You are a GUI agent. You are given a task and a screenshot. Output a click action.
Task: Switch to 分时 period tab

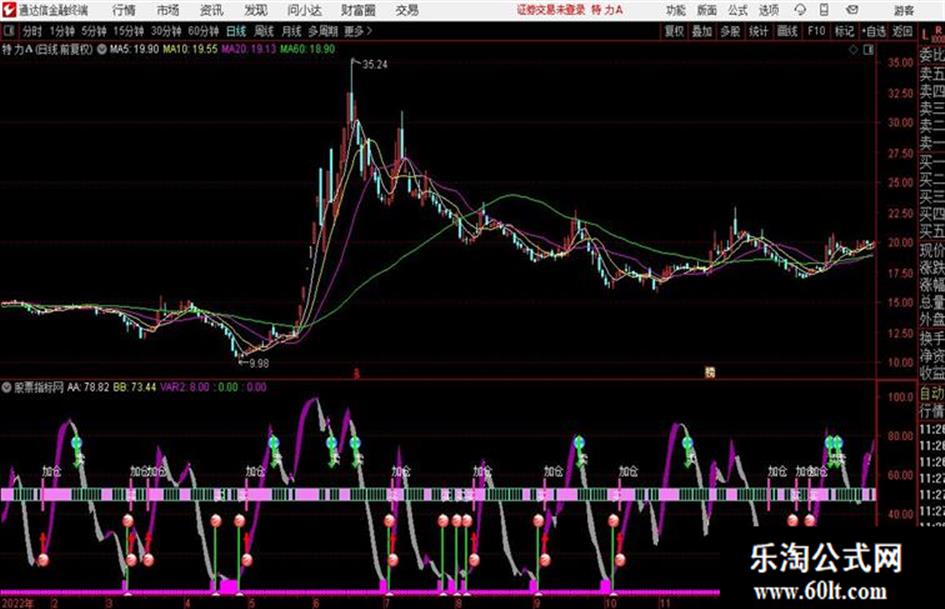(x=33, y=31)
